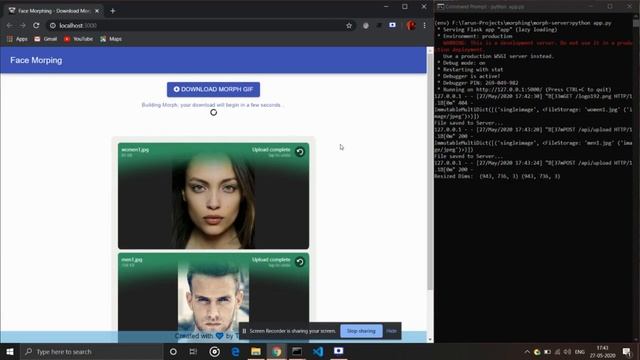Click the scroll down arrow of page scrollbar
Image resolution: width=640 pixels, height=360 pixels.
[430, 339]
